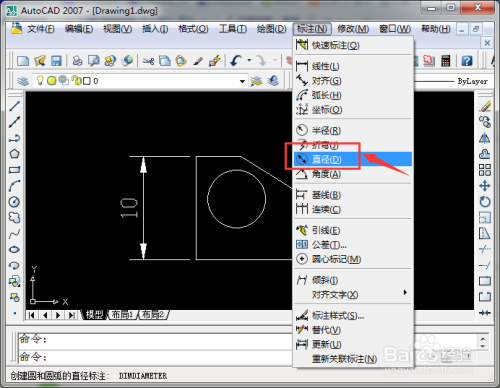This screenshot has height=388, width=500.
Task: Toggle the layer 0 freeze sun icon
Action: [51, 81]
